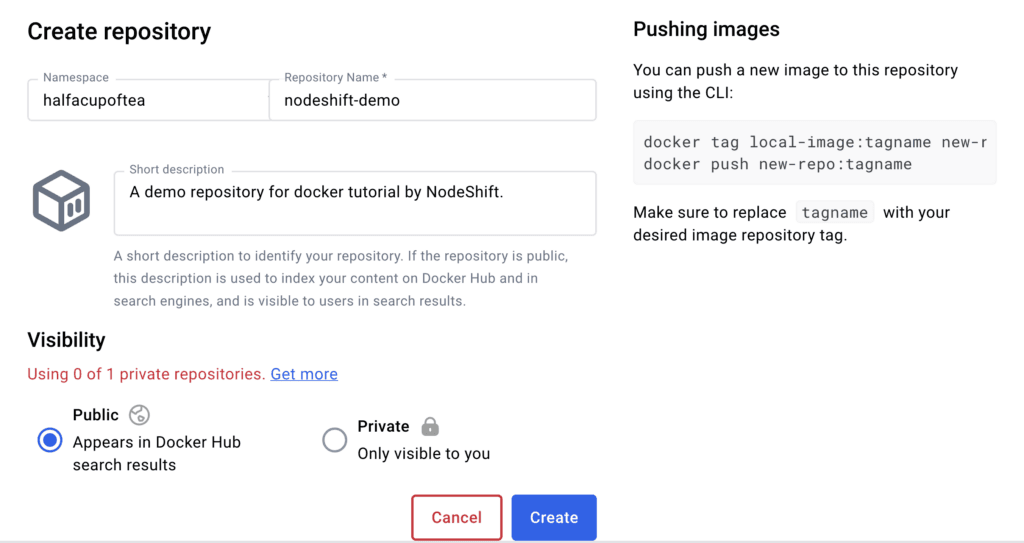Click the 'Pushing images' section heading

click(706, 30)
